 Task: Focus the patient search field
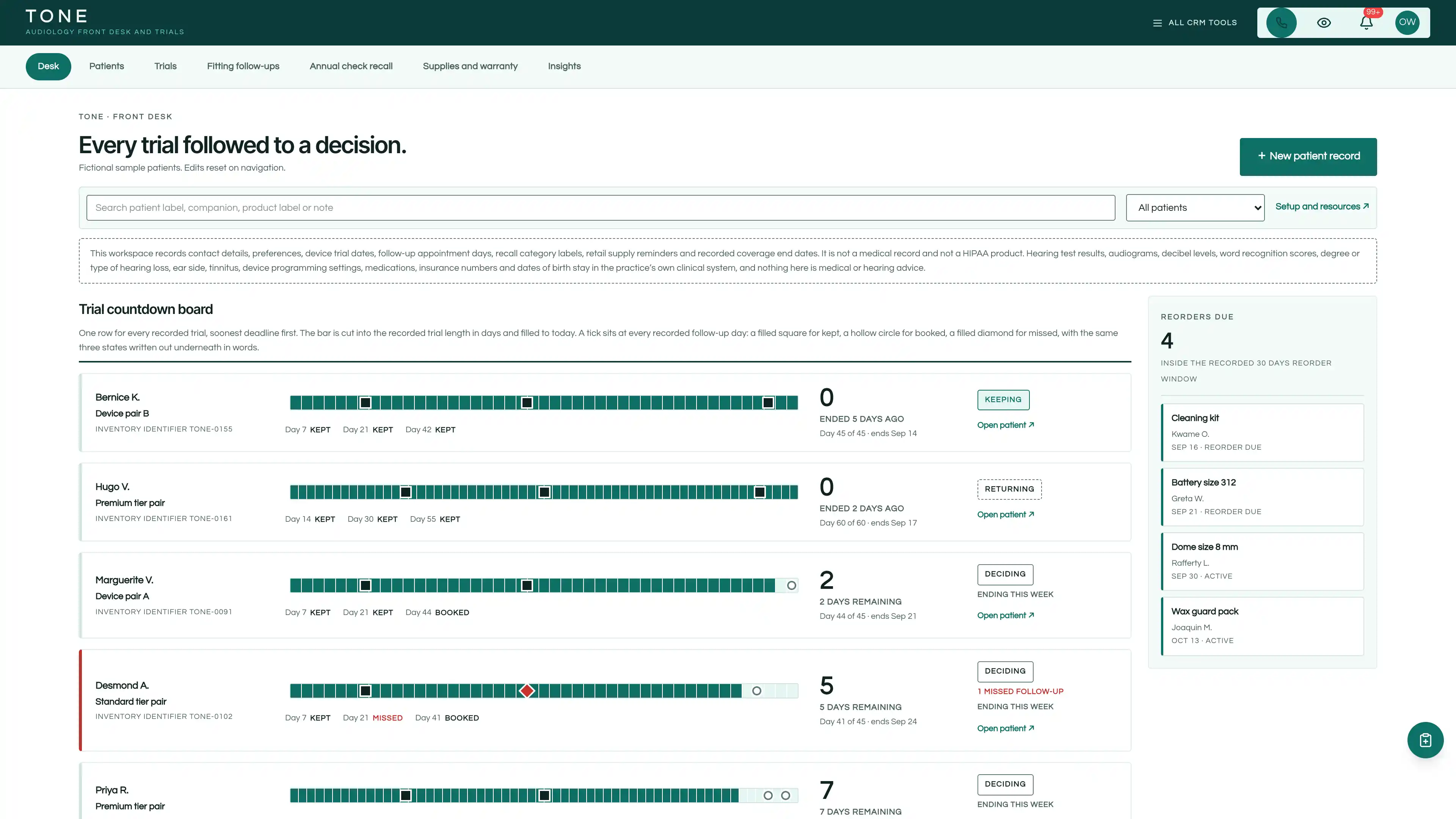pyautogui.click(x=600, y=207)
